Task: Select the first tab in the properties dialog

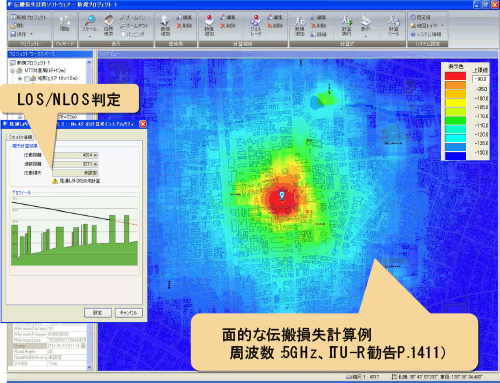Action: [x=20, y=137]
